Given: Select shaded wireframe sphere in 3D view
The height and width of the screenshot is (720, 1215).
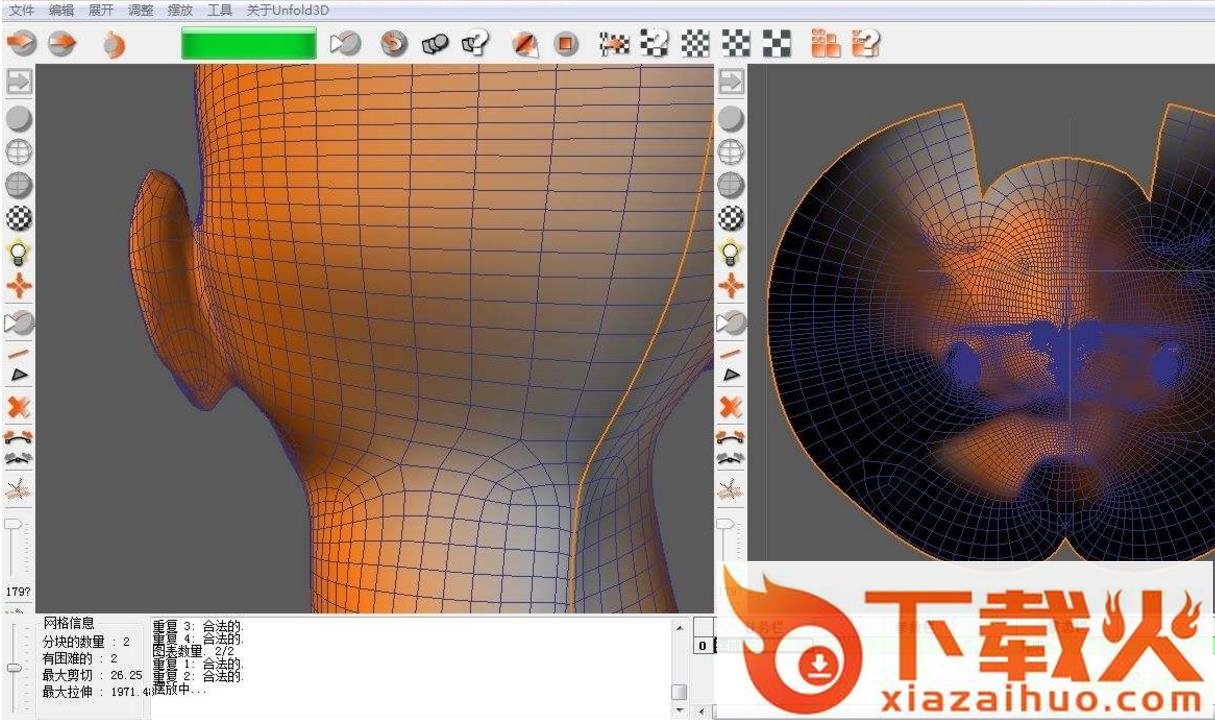Looking at the screenshot, I should click(19, 185).
